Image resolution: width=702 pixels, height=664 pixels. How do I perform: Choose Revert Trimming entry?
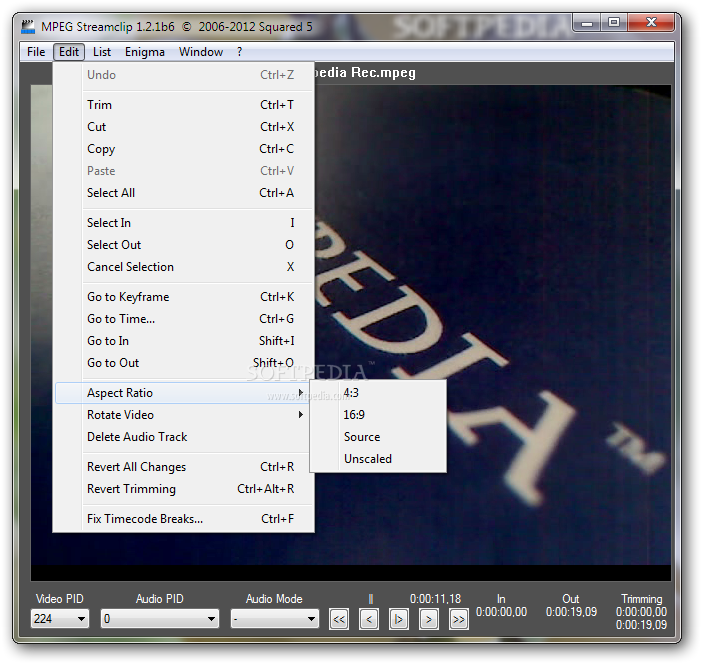click(x=183, y=489)
